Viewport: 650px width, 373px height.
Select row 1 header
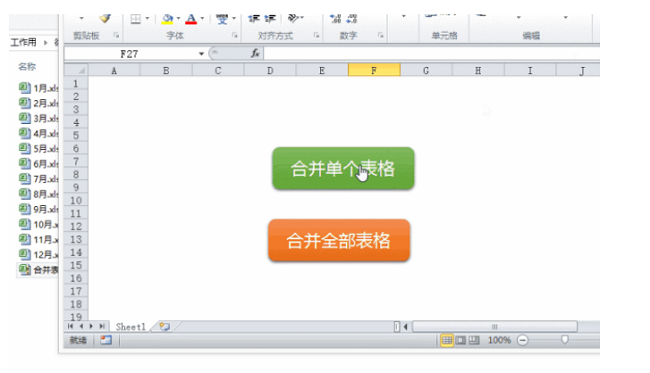pos(76,84)
